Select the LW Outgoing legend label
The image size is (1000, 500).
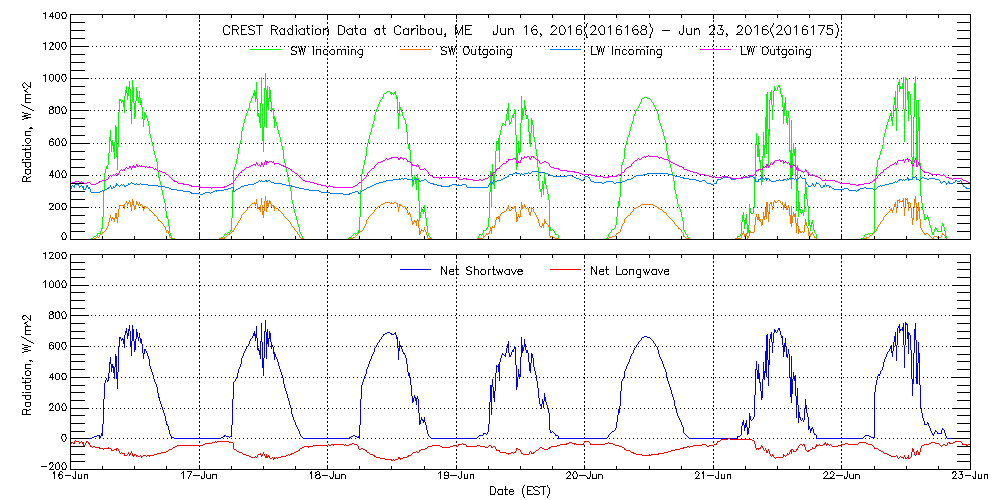click(x=776, y=51)
